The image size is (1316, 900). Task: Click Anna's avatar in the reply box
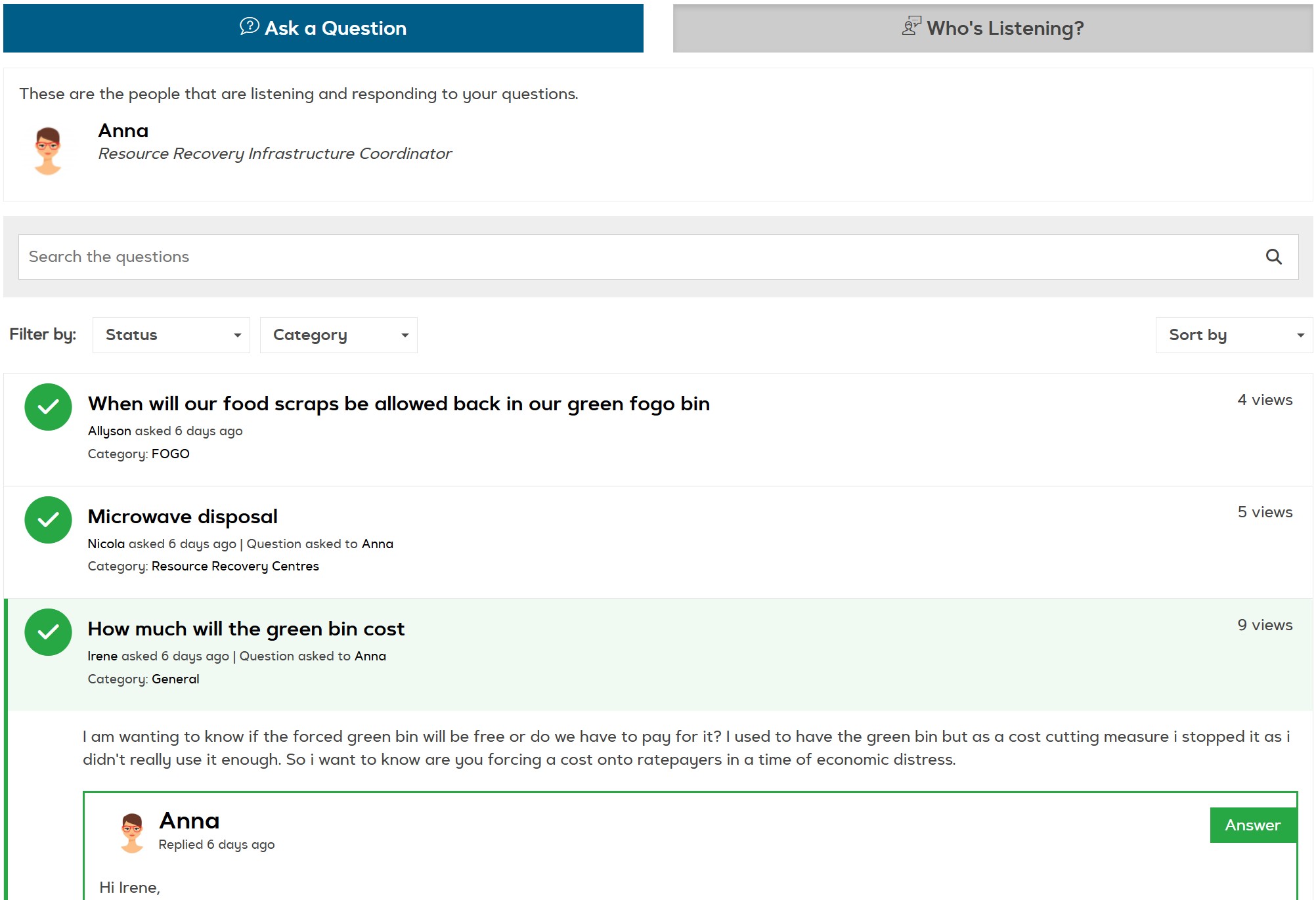pos(132,832)
